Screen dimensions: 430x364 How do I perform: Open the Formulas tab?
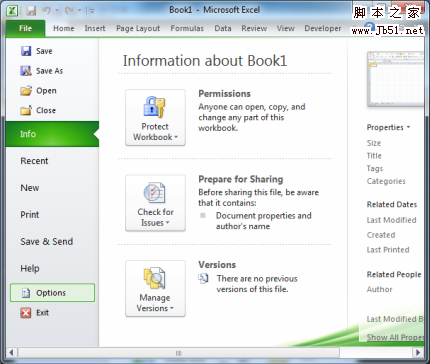click(187, 28)
